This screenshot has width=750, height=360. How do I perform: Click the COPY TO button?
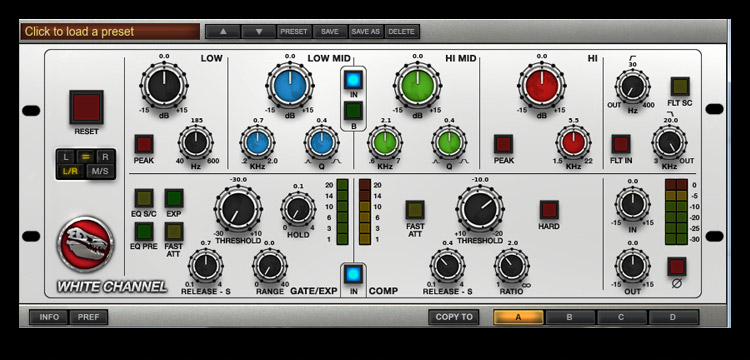point(453,317)
